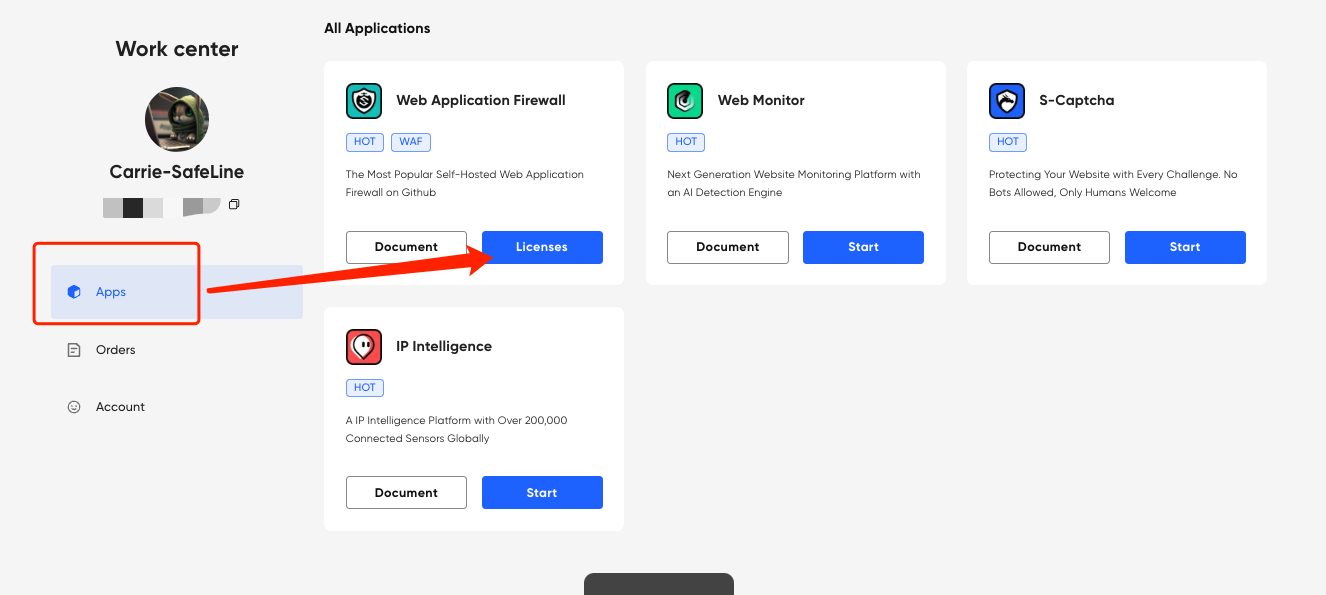This screenshot has height=595, width=1326.
Task: Click the S-Captcha blue app icon
Action: [x=1007, y=101]
